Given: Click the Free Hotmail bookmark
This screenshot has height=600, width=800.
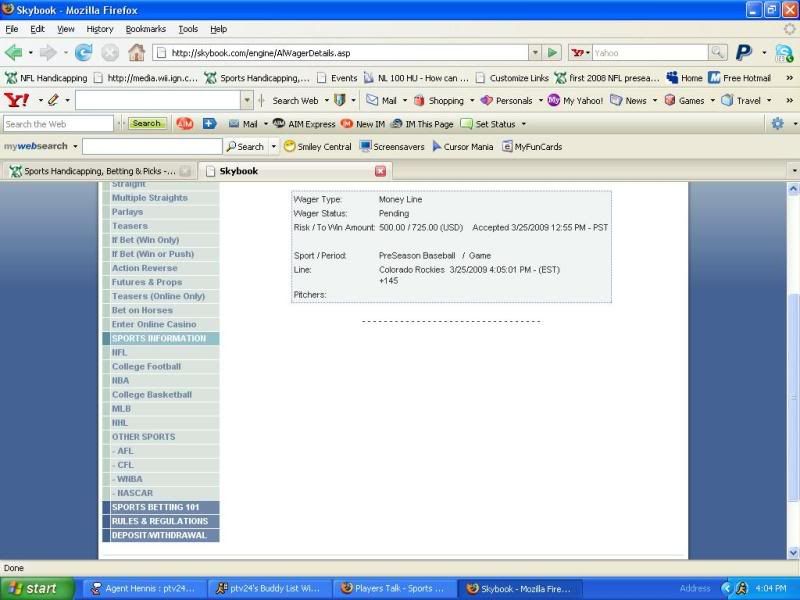Looking at the screenshot, I should pyautogui.click(x=739, y=78).
